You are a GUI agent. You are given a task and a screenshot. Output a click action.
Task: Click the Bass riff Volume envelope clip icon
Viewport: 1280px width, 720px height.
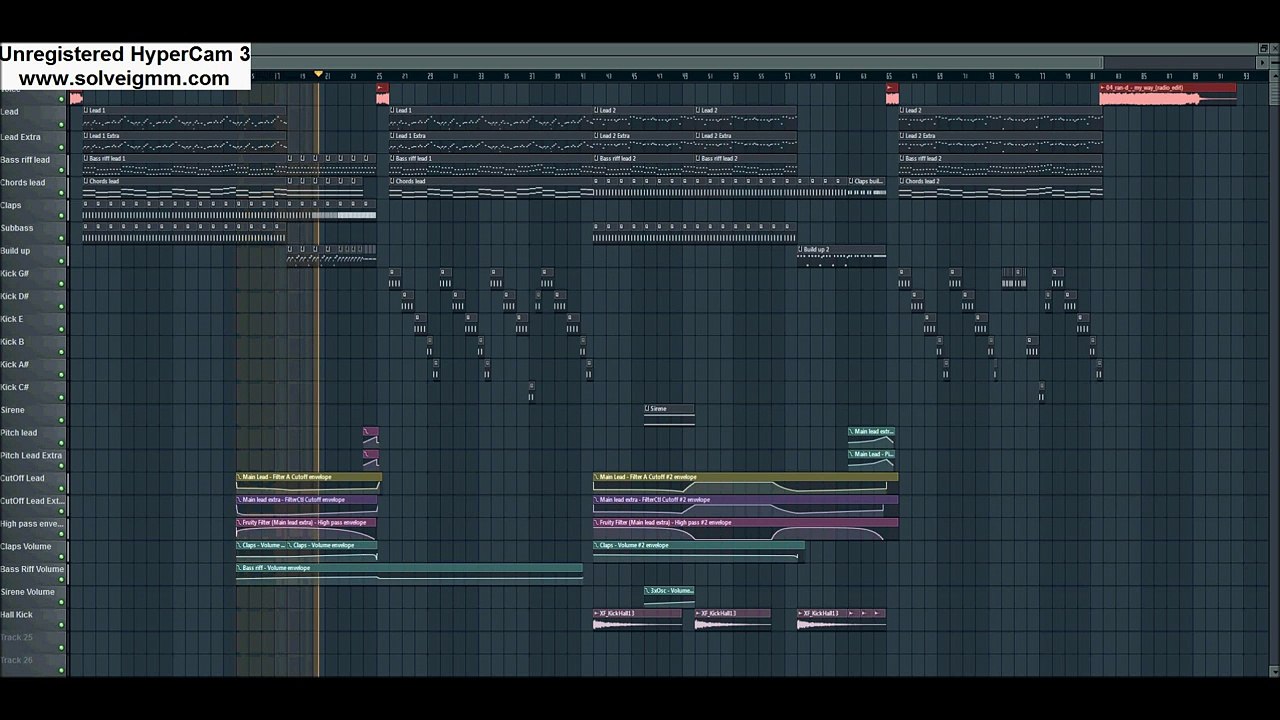(239, 568)
